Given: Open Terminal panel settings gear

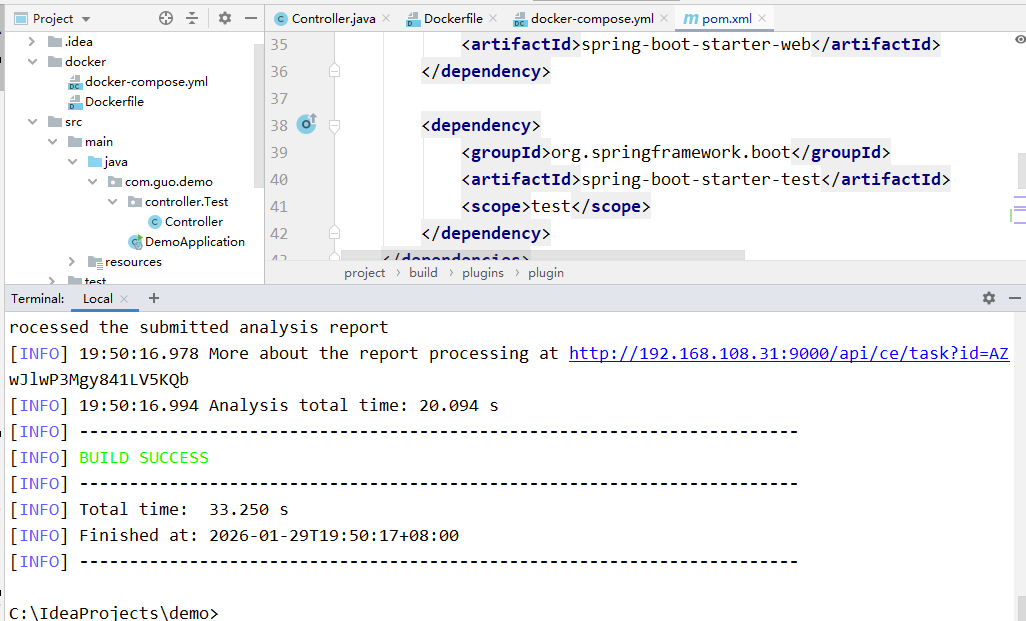Looking at the screenshot, I should [x=989, y=298].
